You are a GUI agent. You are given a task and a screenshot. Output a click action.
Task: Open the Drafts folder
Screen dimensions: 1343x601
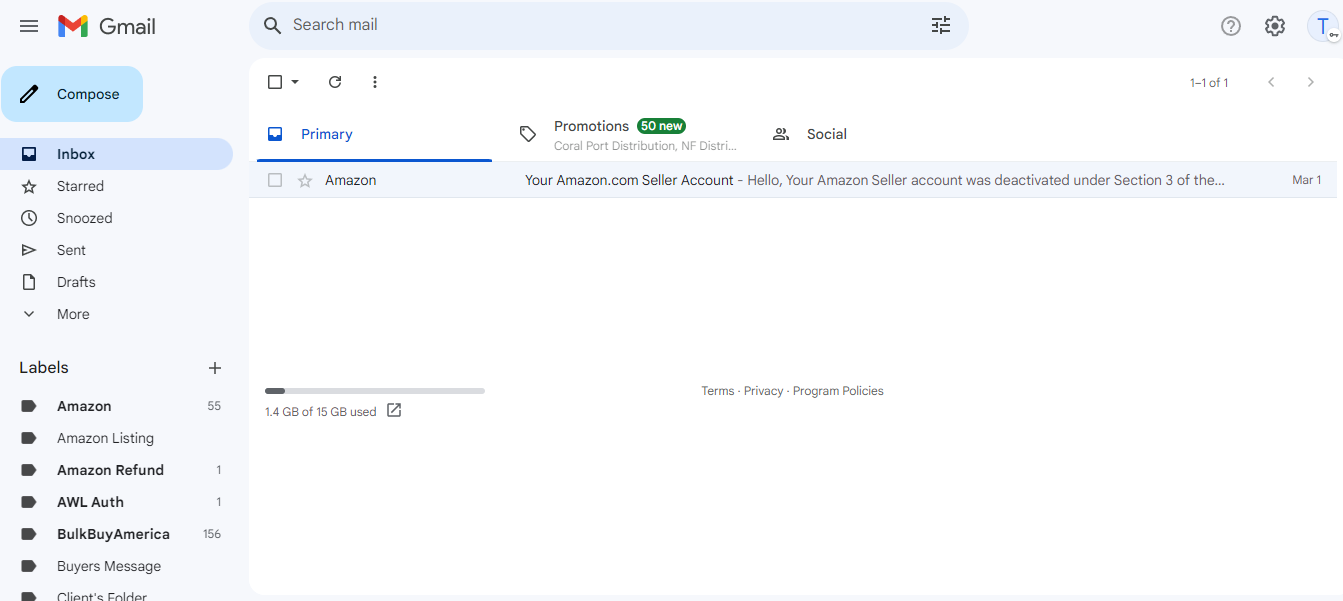tap(116, 282)
